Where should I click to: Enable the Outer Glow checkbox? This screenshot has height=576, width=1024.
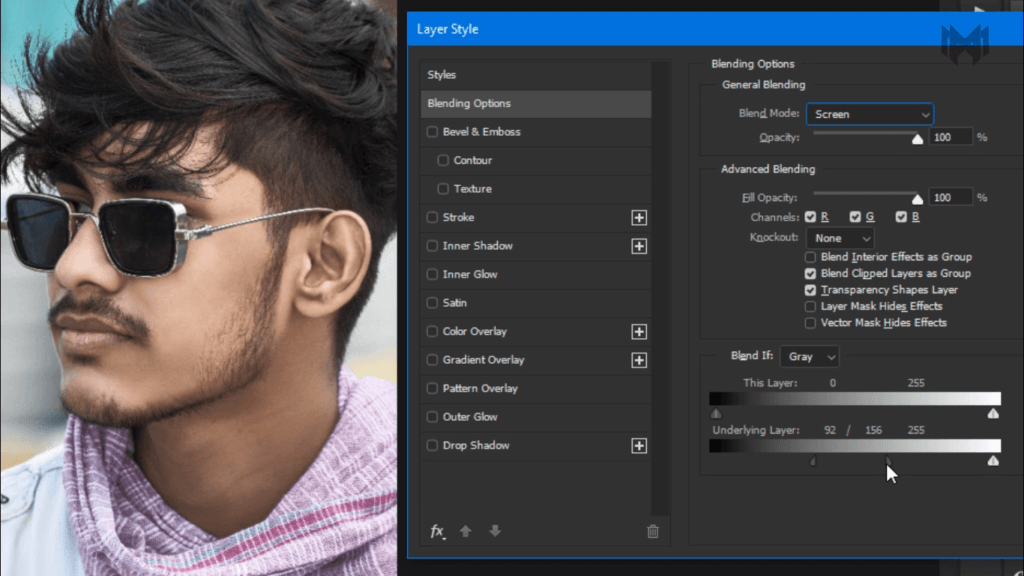click(x=432, y=417)
